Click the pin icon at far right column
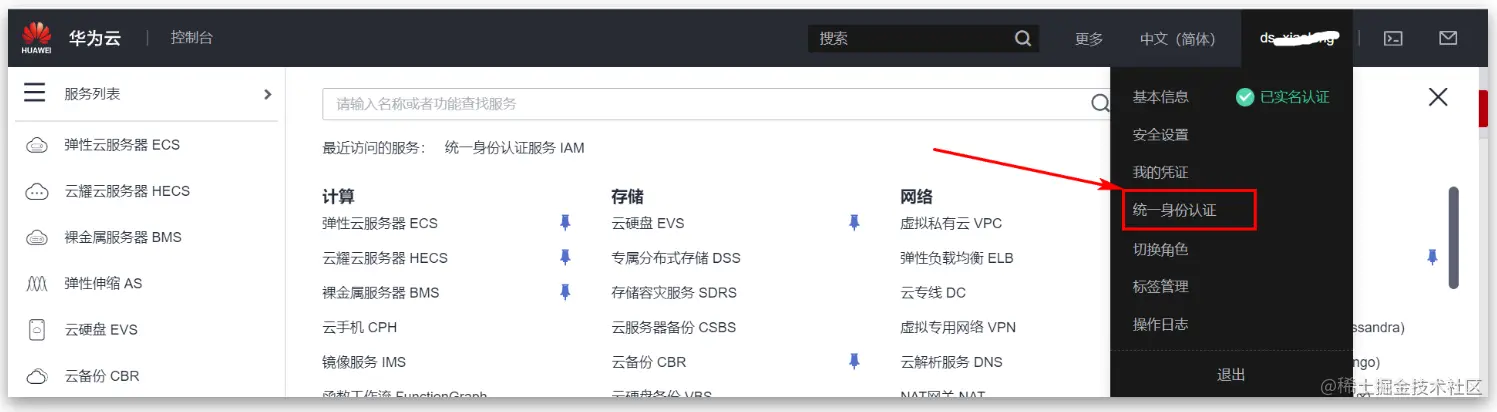 [1432, 258]
